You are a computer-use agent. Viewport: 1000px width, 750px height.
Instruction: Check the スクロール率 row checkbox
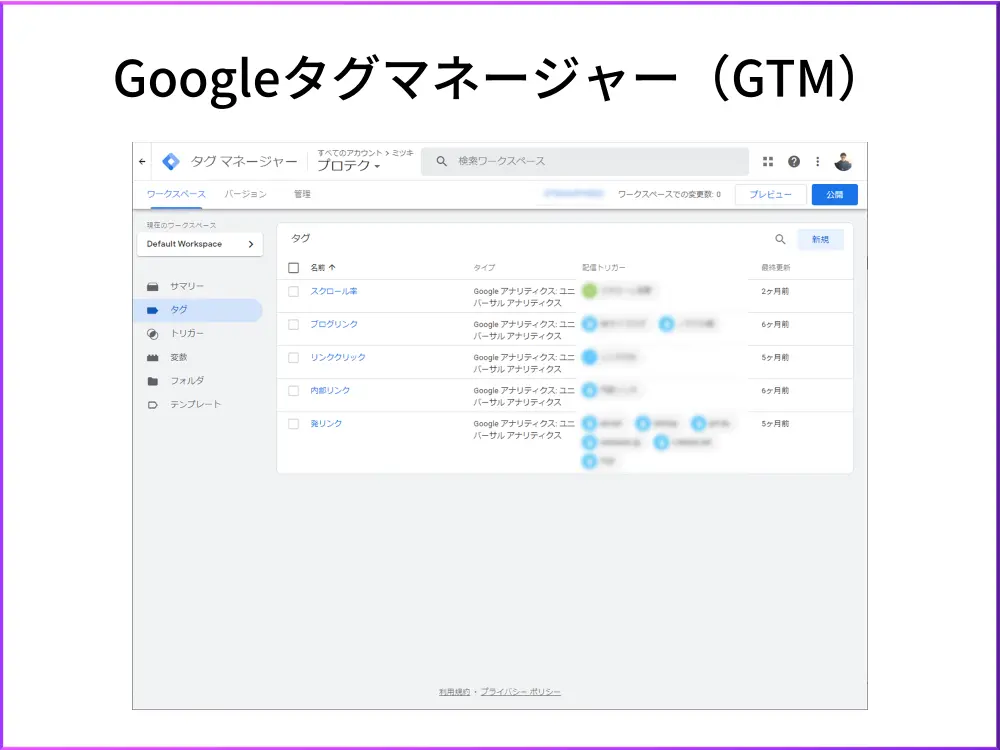pyautogui.click(x=293, y=291)
